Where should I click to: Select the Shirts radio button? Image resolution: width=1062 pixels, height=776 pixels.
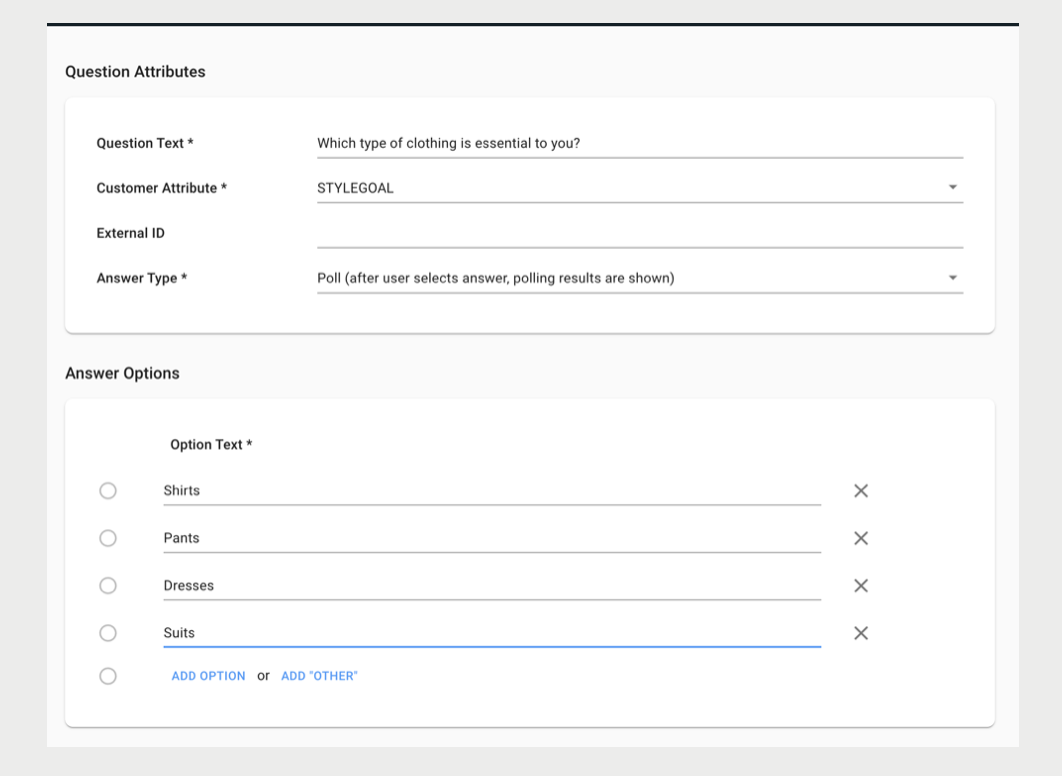(108, 490)
